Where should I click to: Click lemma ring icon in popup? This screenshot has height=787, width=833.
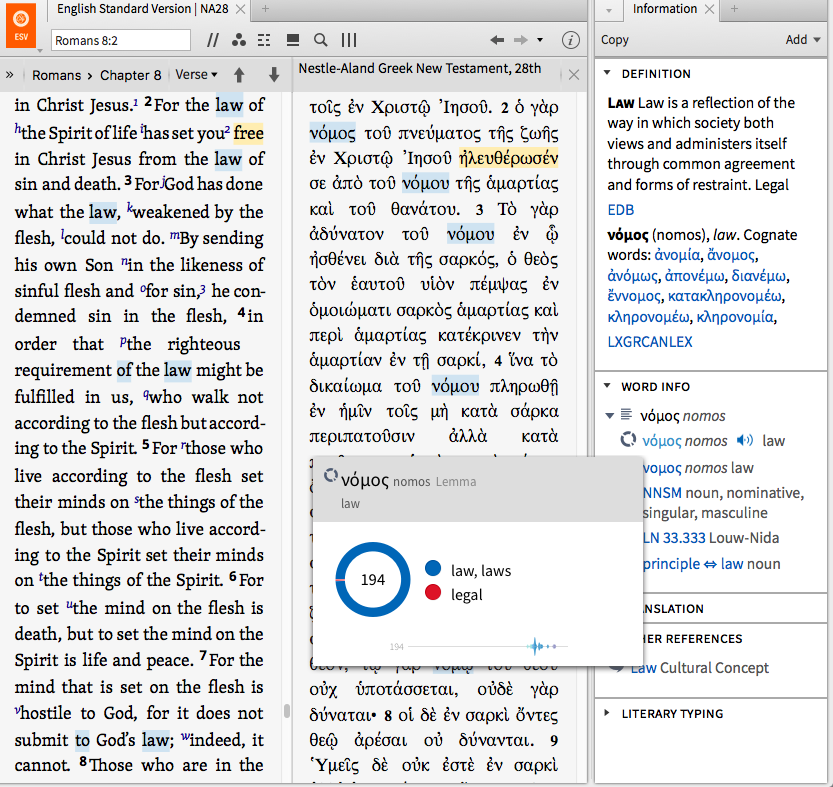(330, 475)
